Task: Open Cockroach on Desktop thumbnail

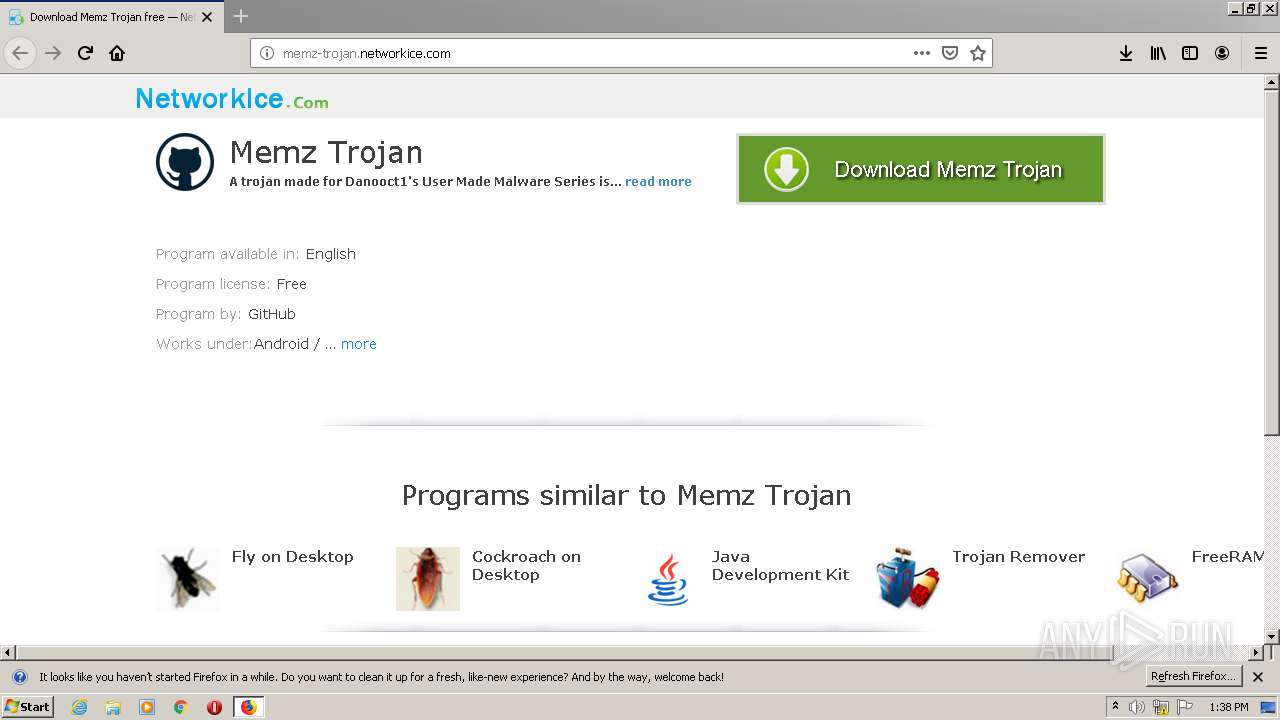Action: (428, 578)
